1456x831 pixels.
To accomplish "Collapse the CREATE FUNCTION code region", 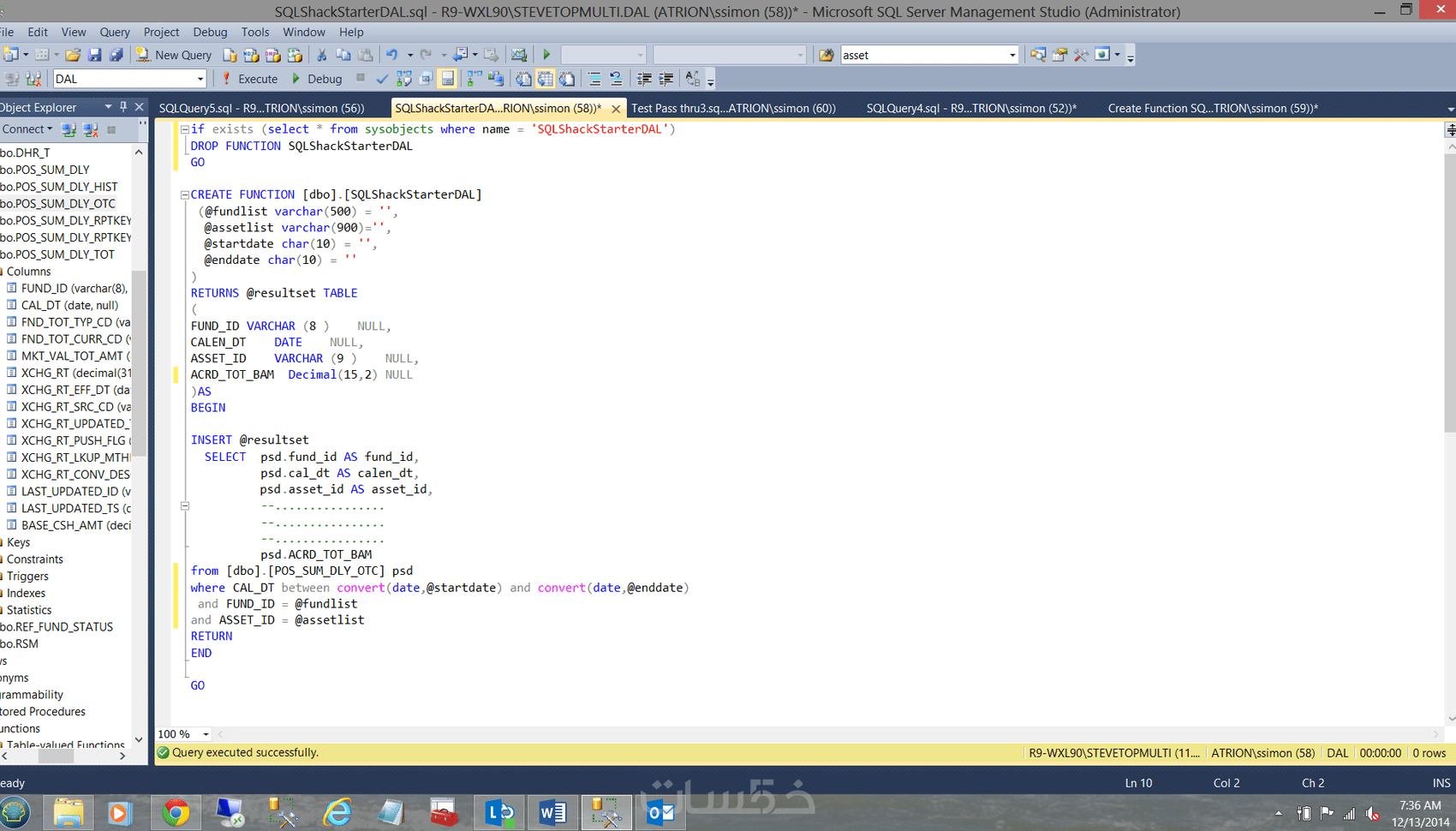I will (x=184, y=194).
